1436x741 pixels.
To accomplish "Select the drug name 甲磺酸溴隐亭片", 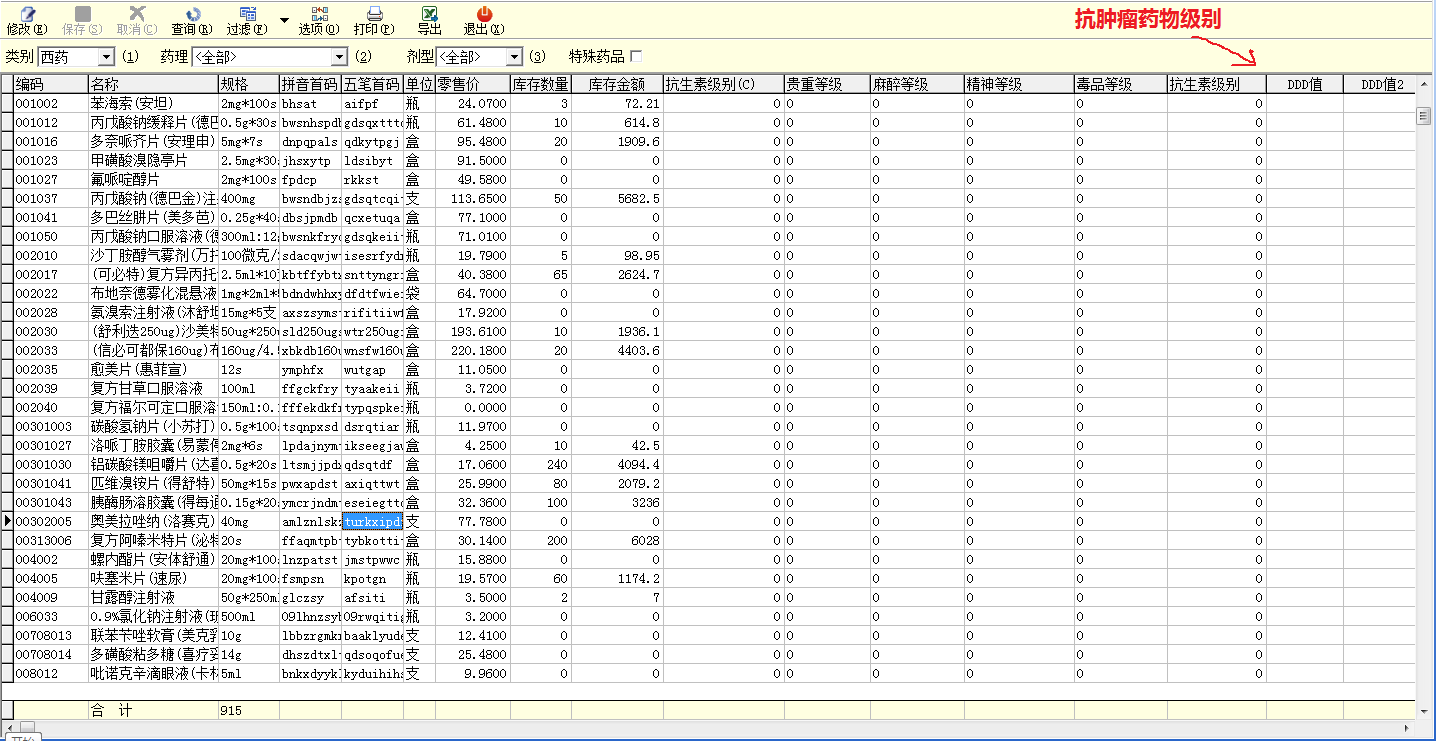I will pyautogui.click(x=153, y=161).
